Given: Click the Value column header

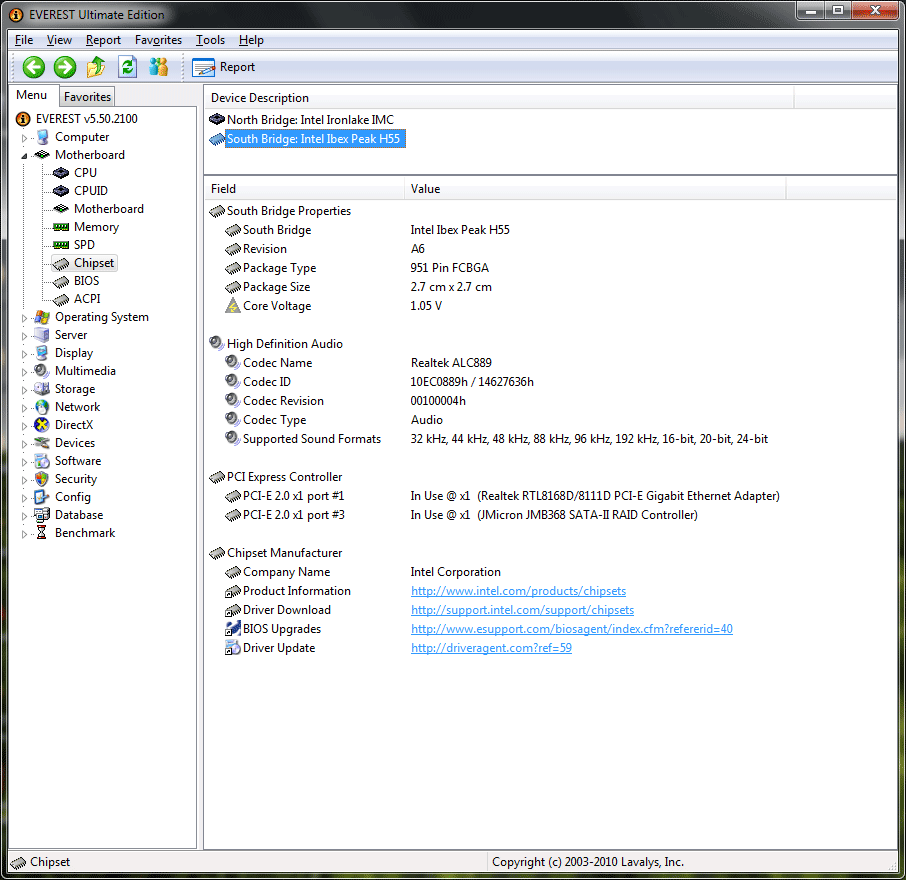Looking at the screenshot, I should (595, 189).
